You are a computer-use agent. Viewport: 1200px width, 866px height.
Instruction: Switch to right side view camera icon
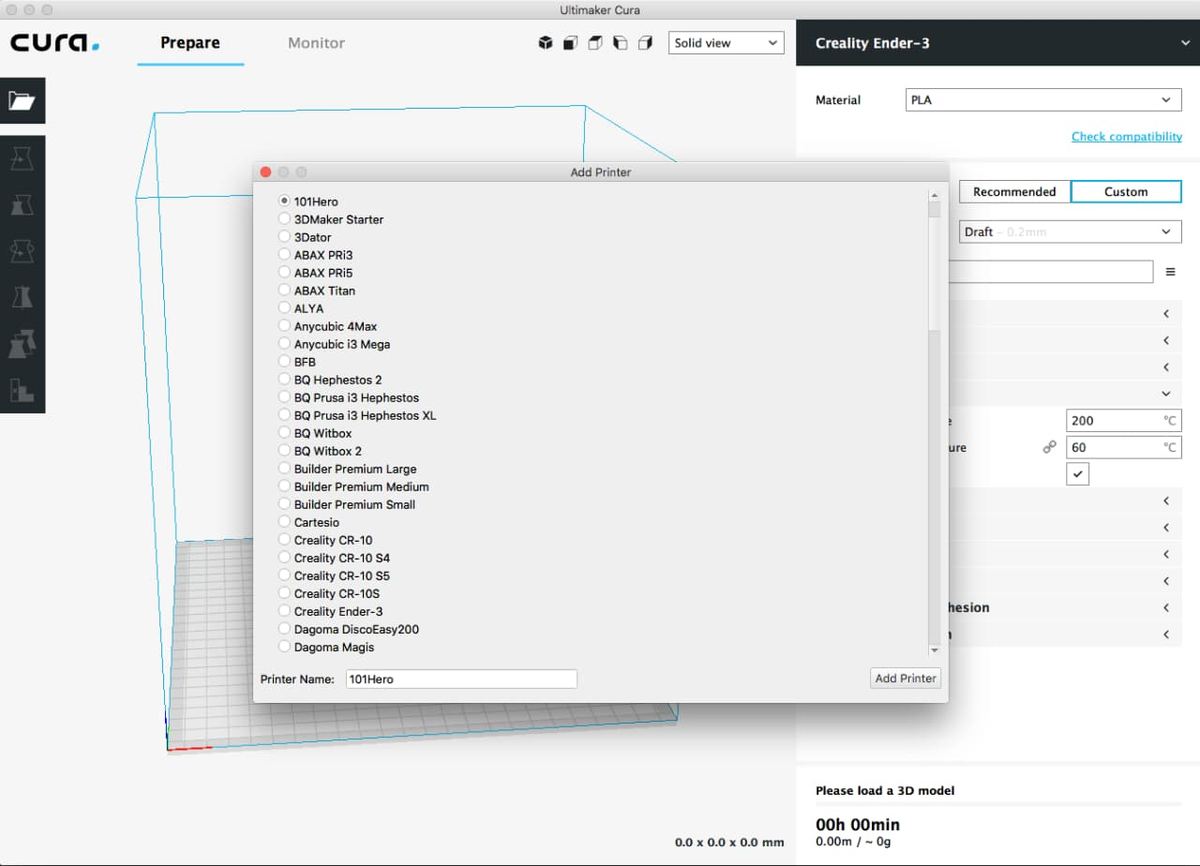point(645,43)
